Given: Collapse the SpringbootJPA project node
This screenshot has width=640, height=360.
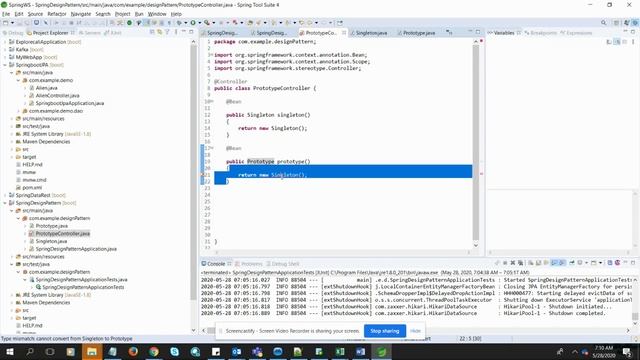Looking at the screenshot, I should (x=5, y=65).
